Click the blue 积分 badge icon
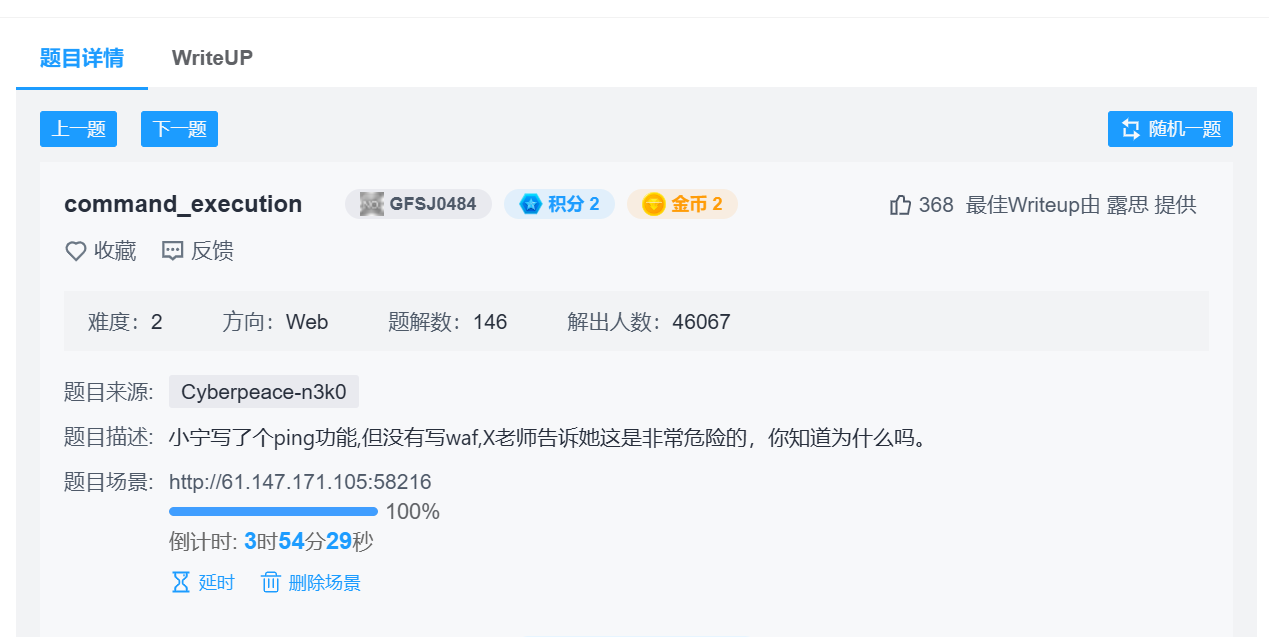Screen dimensions: 1269x637 531,204
